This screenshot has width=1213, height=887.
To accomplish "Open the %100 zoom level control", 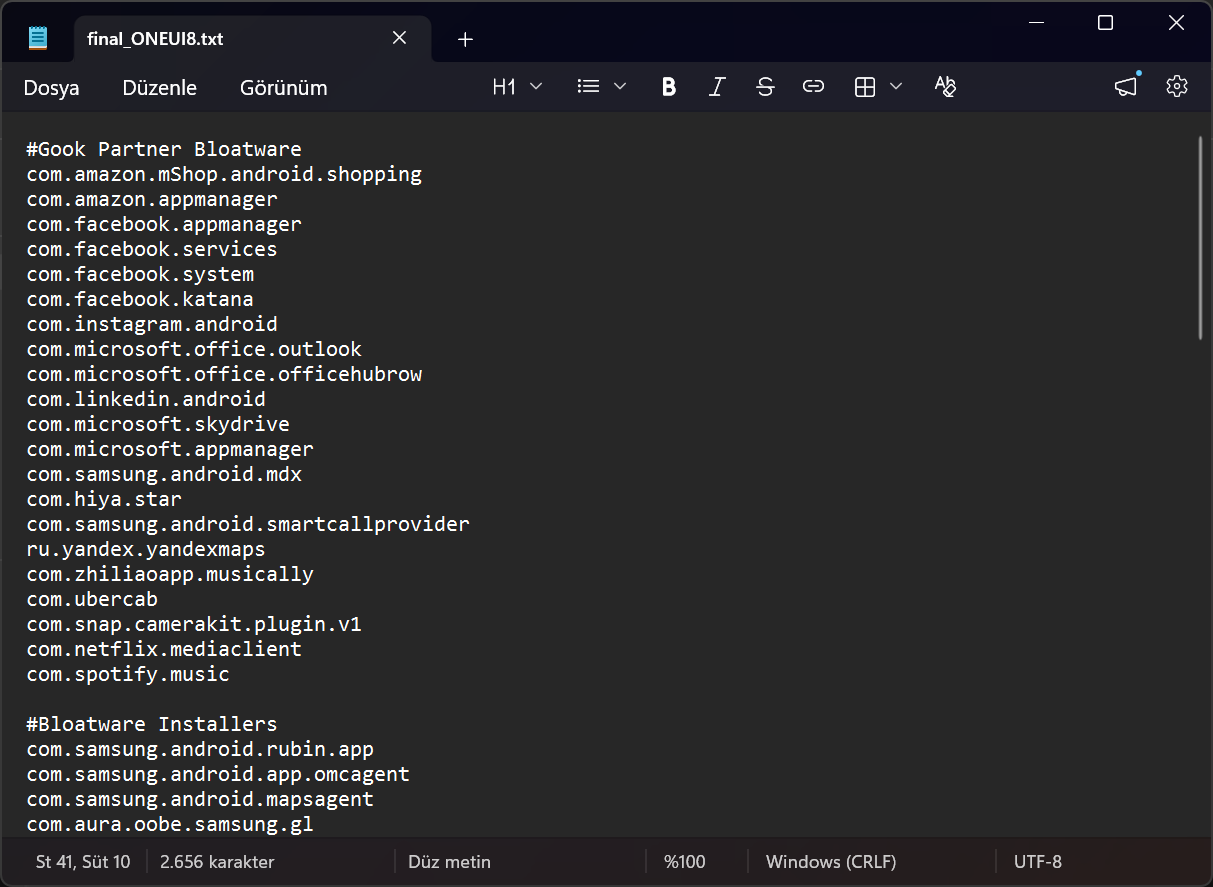I will [685, 862].
